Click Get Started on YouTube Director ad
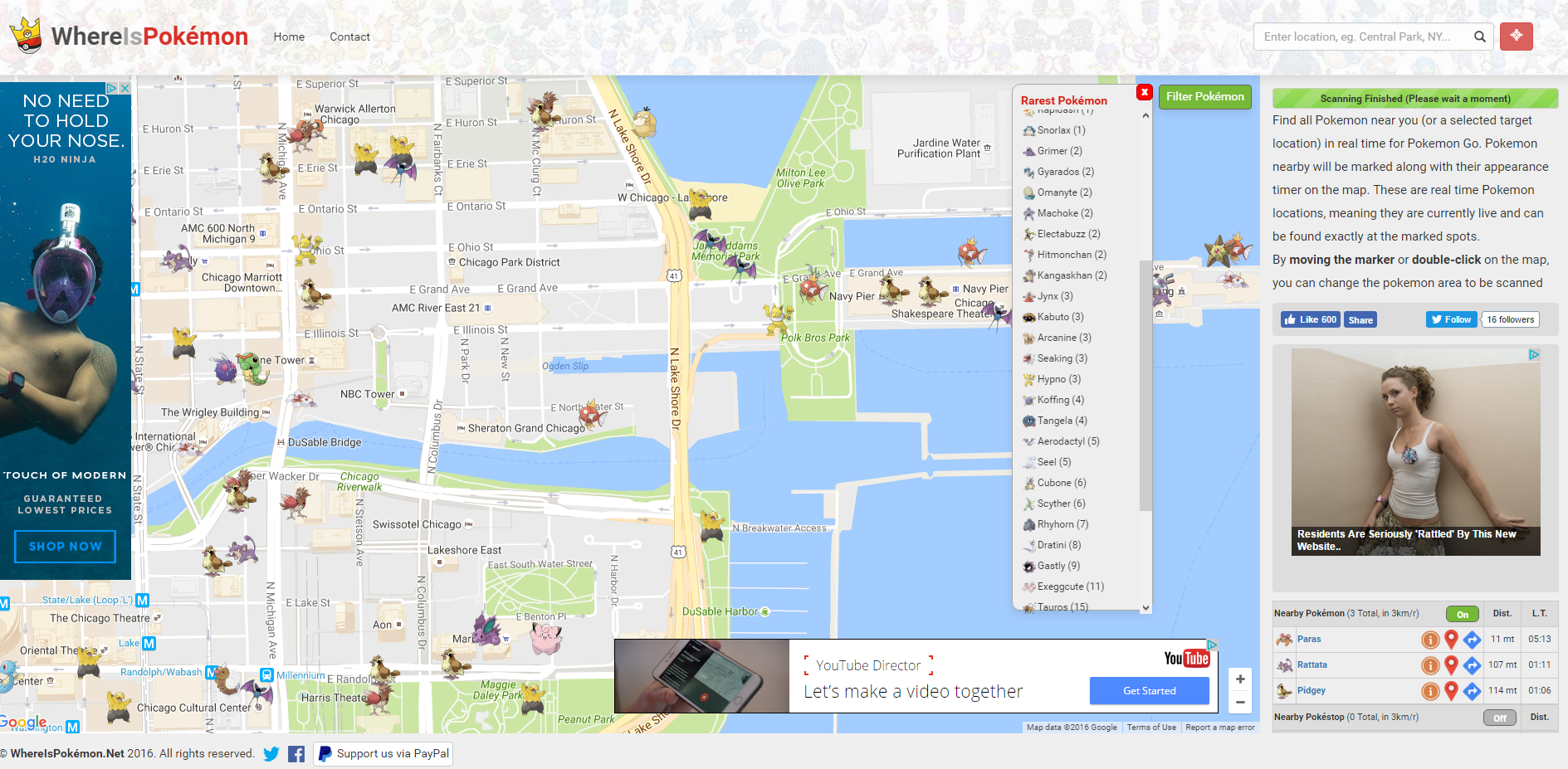This screenshot has height=769, width=1568. click(1149, 691)
